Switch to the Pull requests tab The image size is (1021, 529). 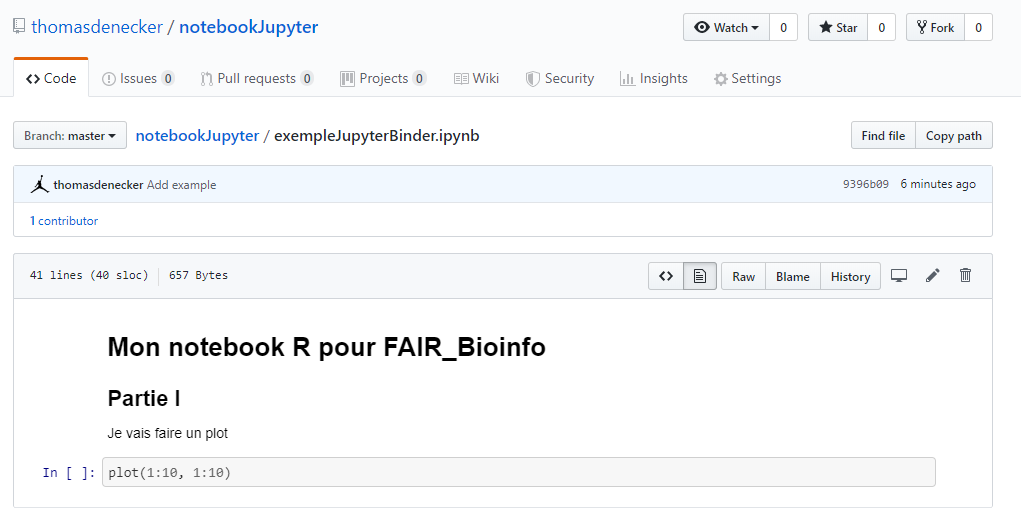pos(257,78)
